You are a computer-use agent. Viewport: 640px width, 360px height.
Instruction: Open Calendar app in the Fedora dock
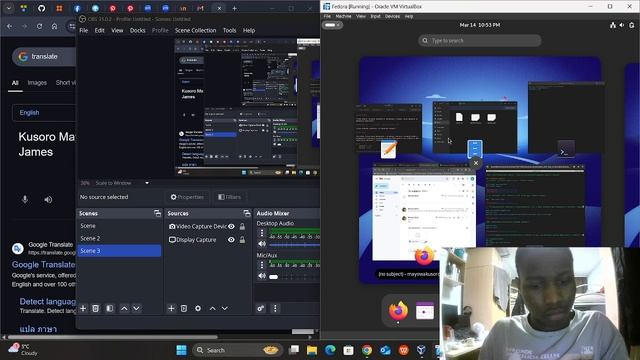tap(424, 311)
